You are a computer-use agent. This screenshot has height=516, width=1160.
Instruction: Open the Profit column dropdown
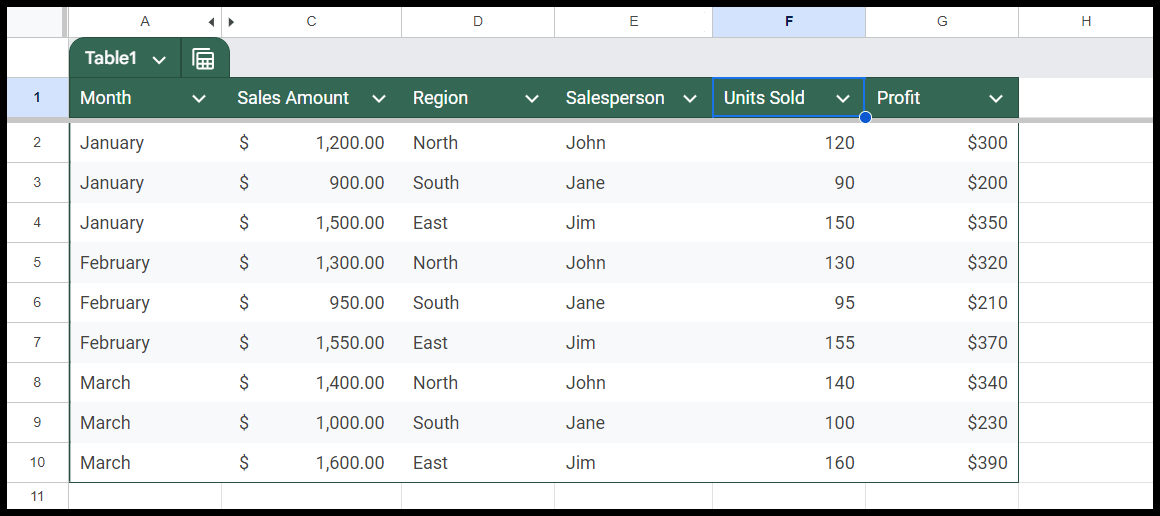point(996,98)
